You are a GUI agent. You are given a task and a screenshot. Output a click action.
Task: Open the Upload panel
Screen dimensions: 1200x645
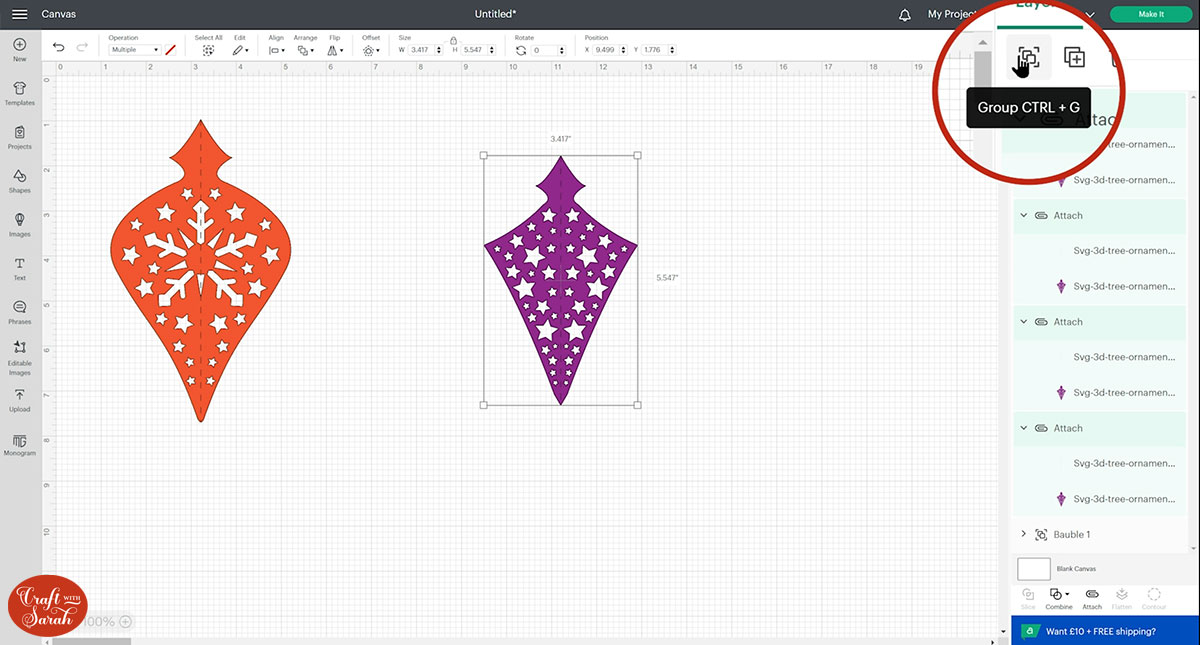click(x=20, y=399)
